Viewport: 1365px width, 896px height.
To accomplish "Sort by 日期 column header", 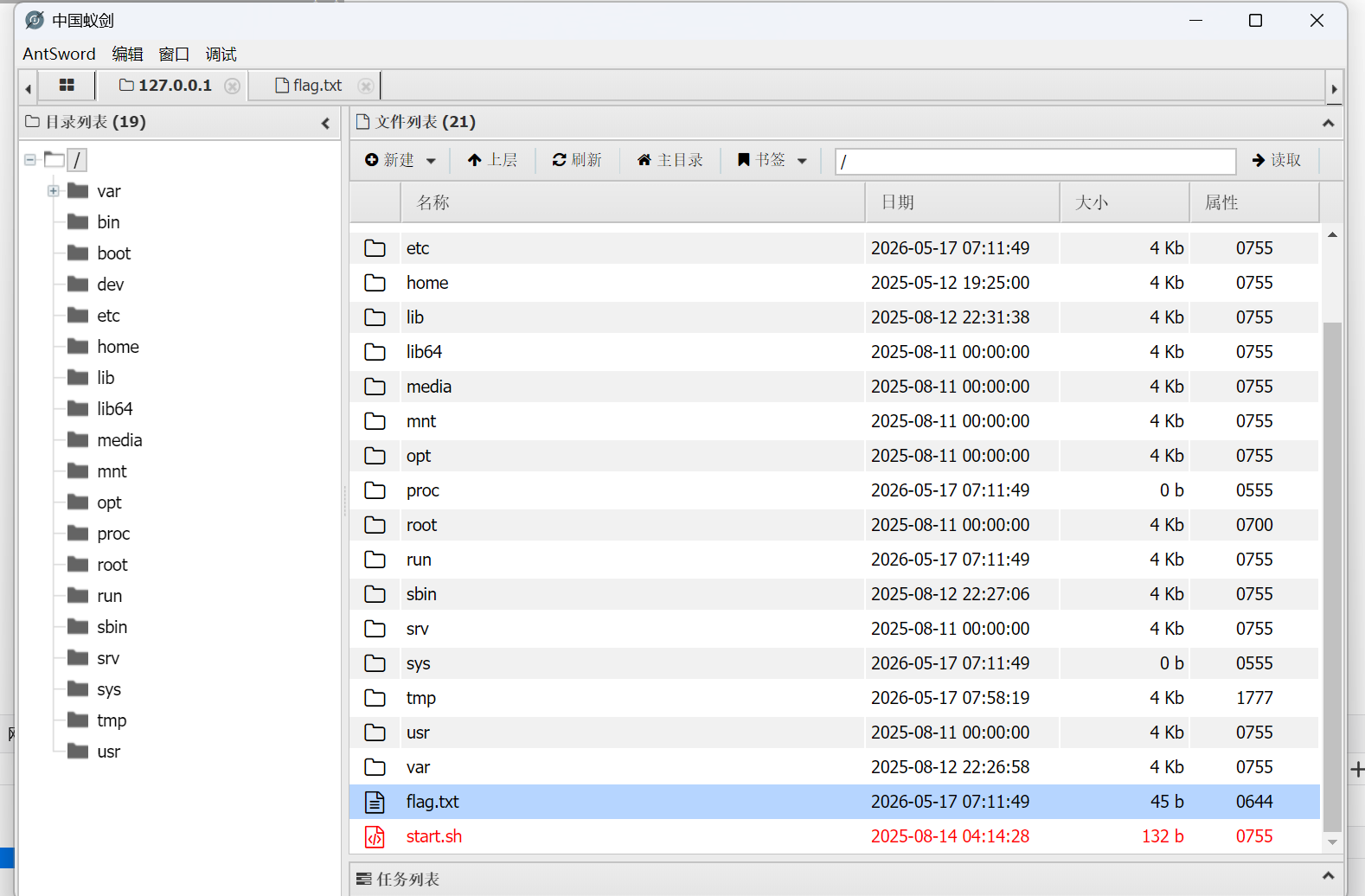I will pyautogui.click(x=963, y=202).
